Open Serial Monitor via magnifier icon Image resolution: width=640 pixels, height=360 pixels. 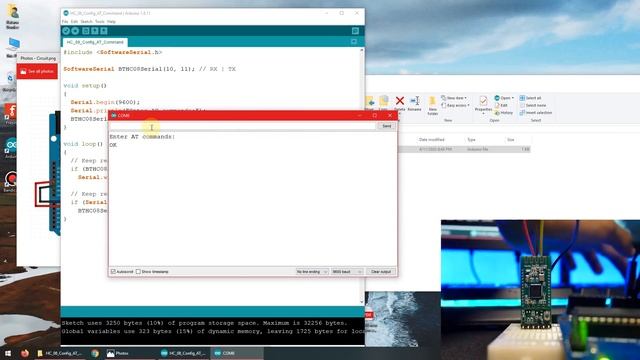(x=355, y=31)
